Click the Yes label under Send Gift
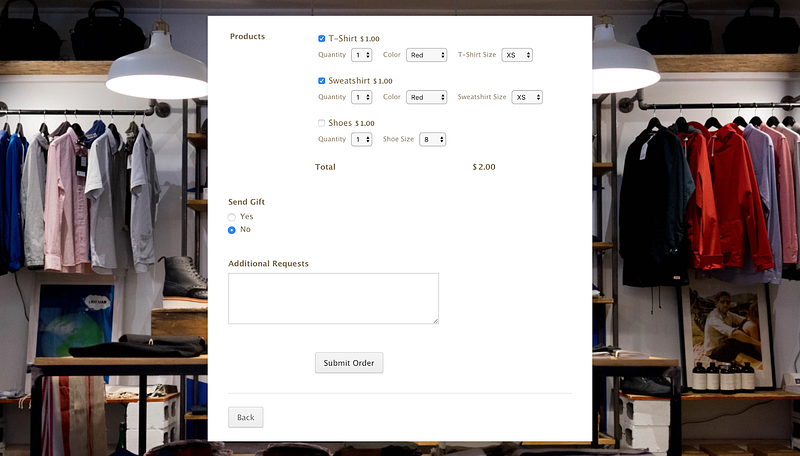Image resolution: width=800 pixels, height=456 pixels. coord(246,217)
